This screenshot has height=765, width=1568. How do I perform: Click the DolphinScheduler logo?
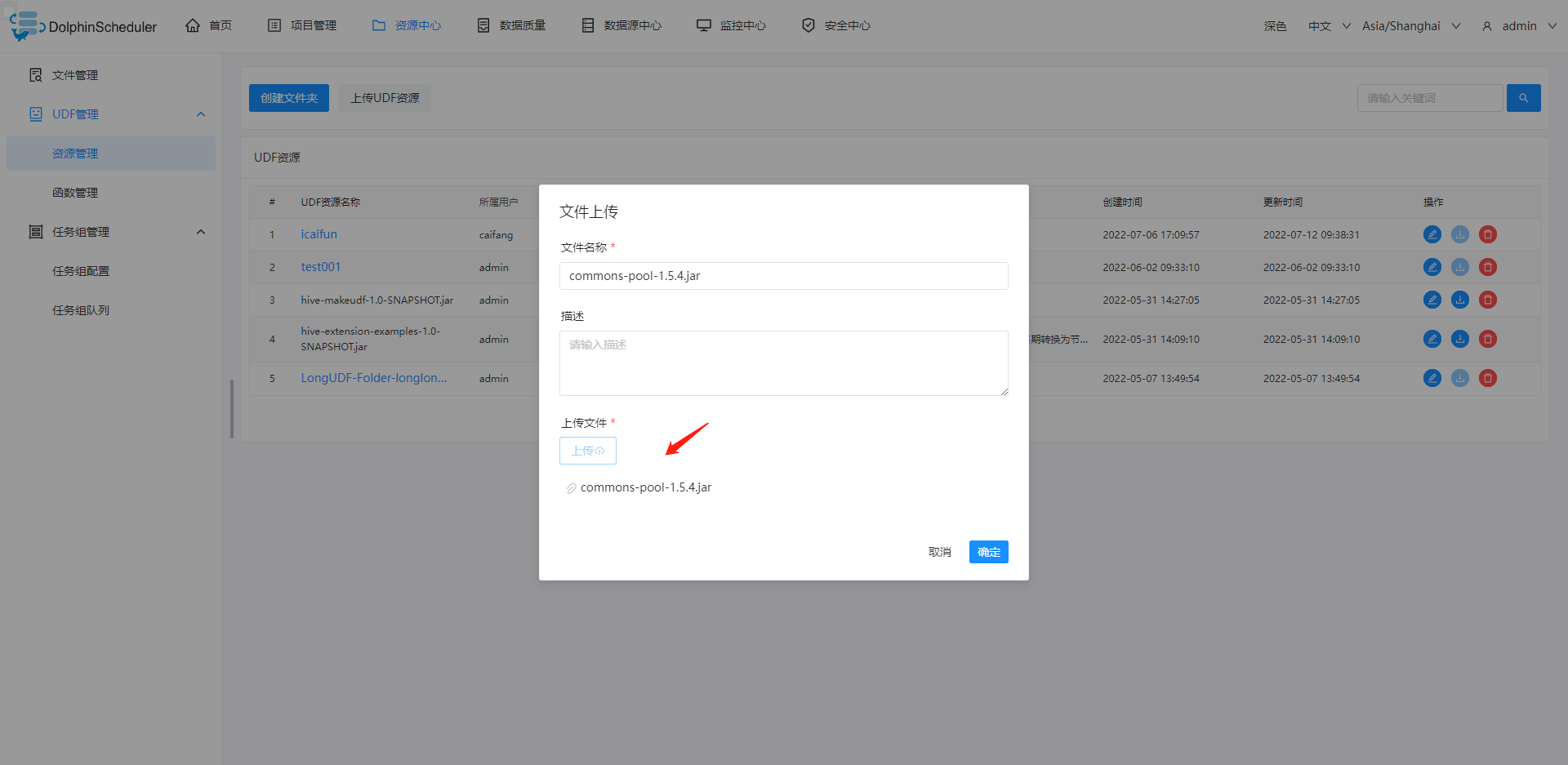(x=82, y=24)
